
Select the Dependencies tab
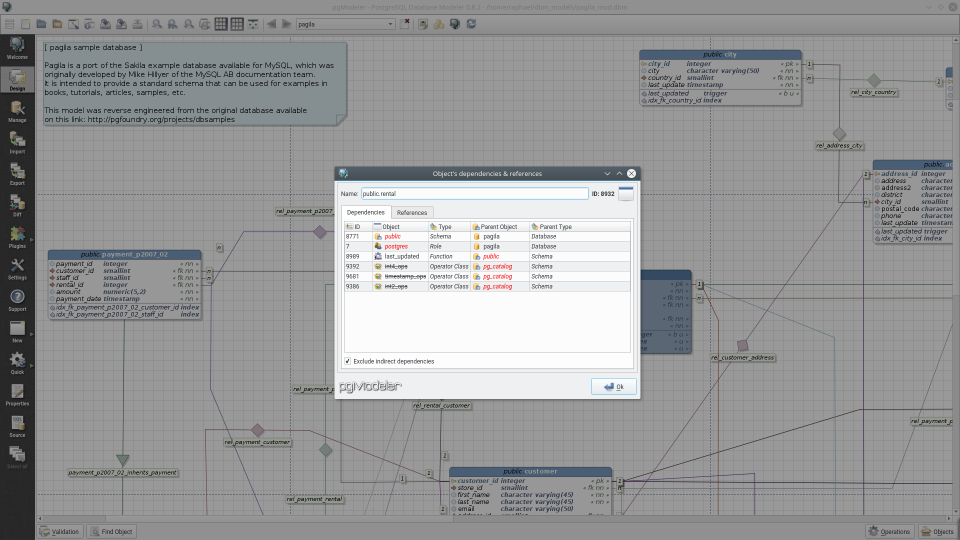click(x=366, y=212)
